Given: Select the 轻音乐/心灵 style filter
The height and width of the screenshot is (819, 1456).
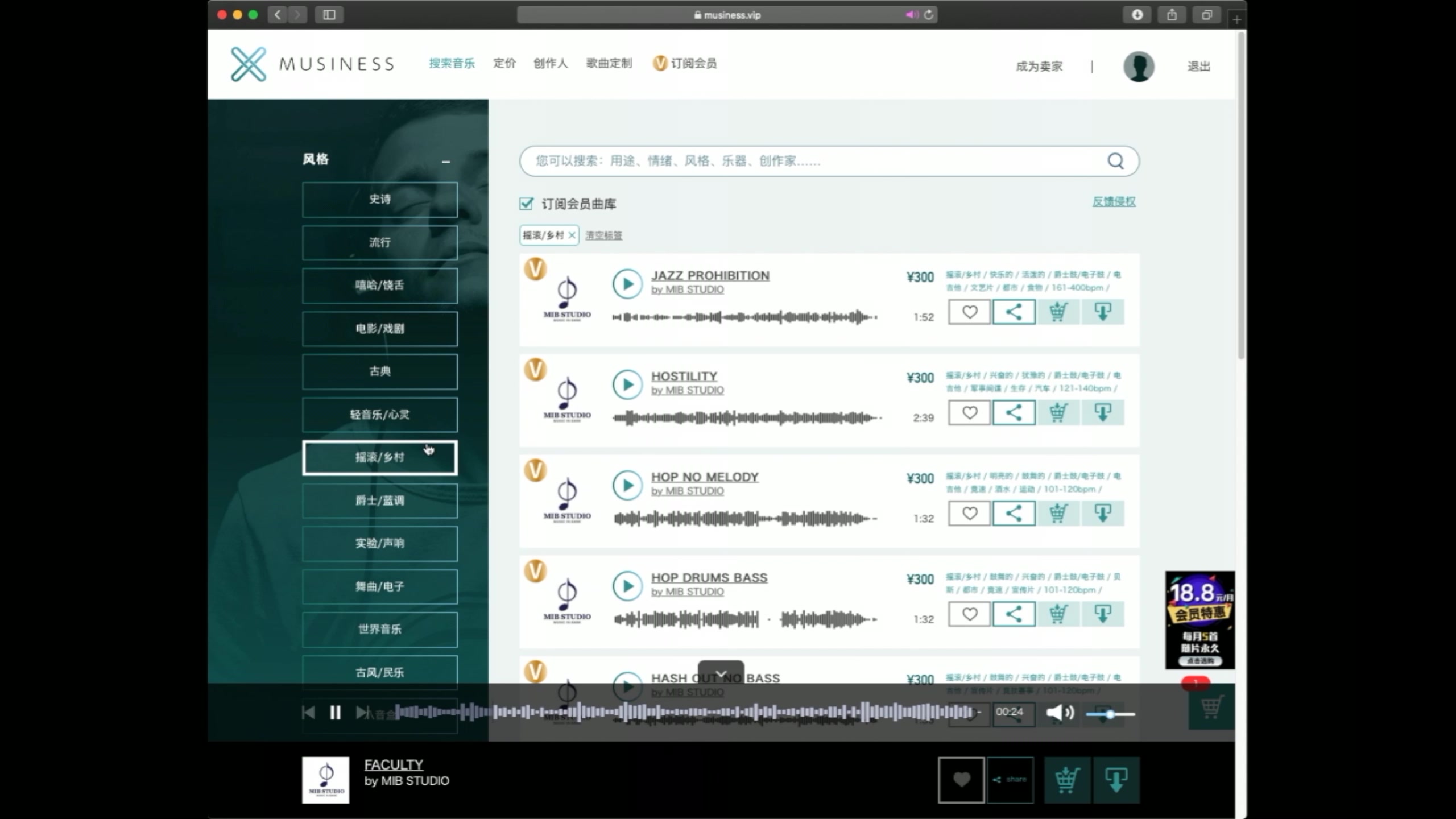Looking at the screenshot, I should click(x=379, y=415).
